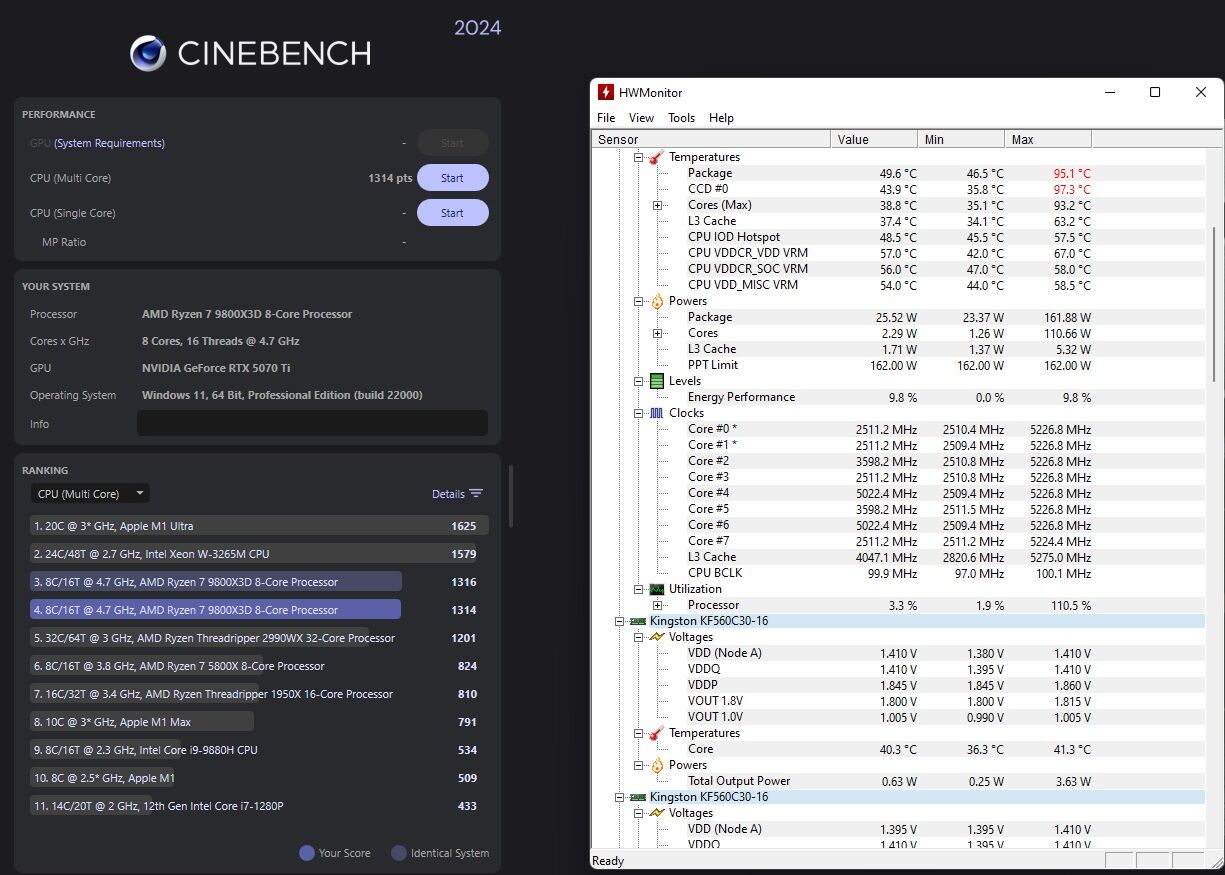This screenshot has height=875, width=1225.
Task: Select ranking entry Apple M1 Ultra
Action: [x=259, y=526]
